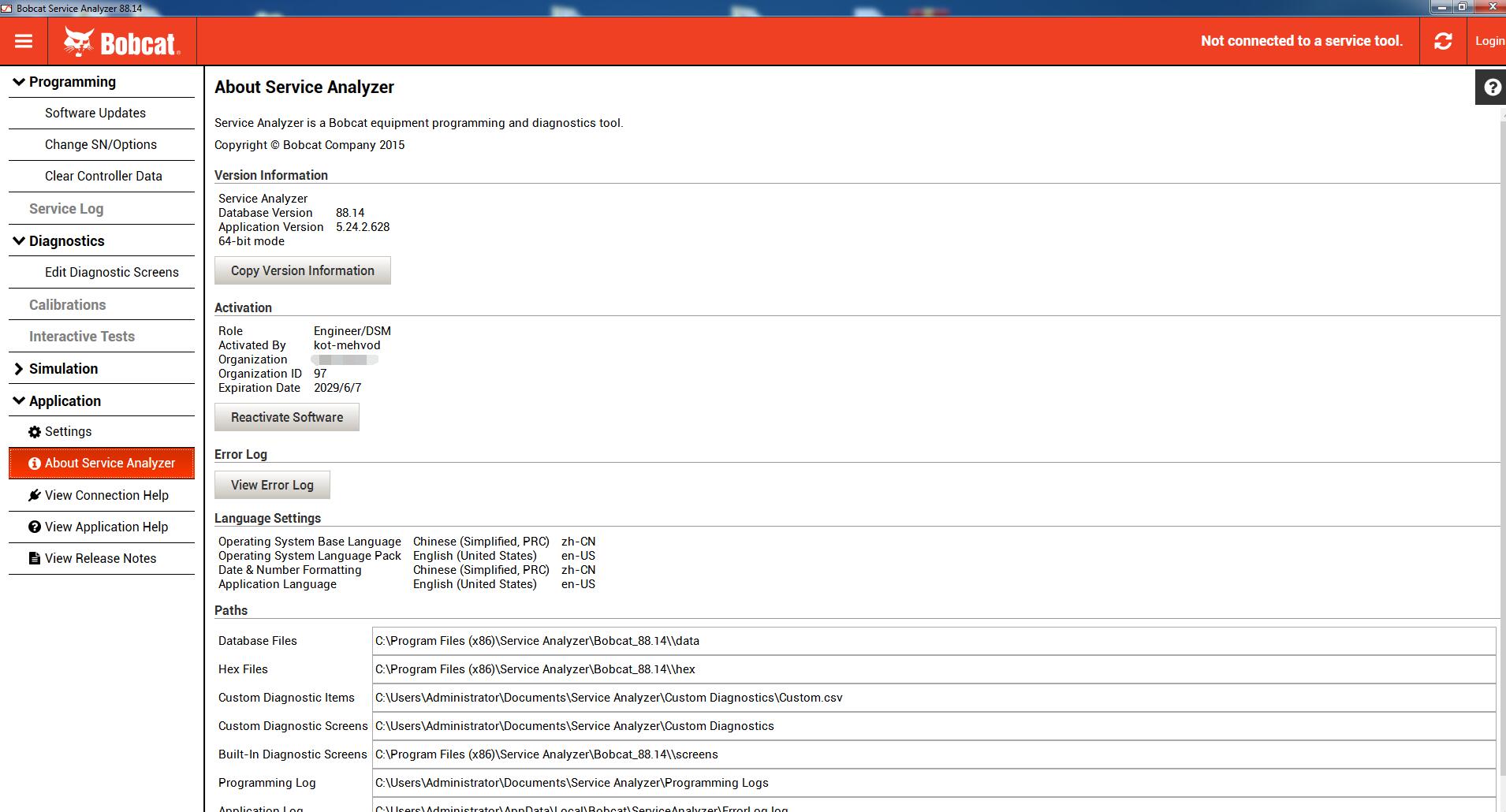
Task: Click question icon beside View Application Help
Action: 35,527
